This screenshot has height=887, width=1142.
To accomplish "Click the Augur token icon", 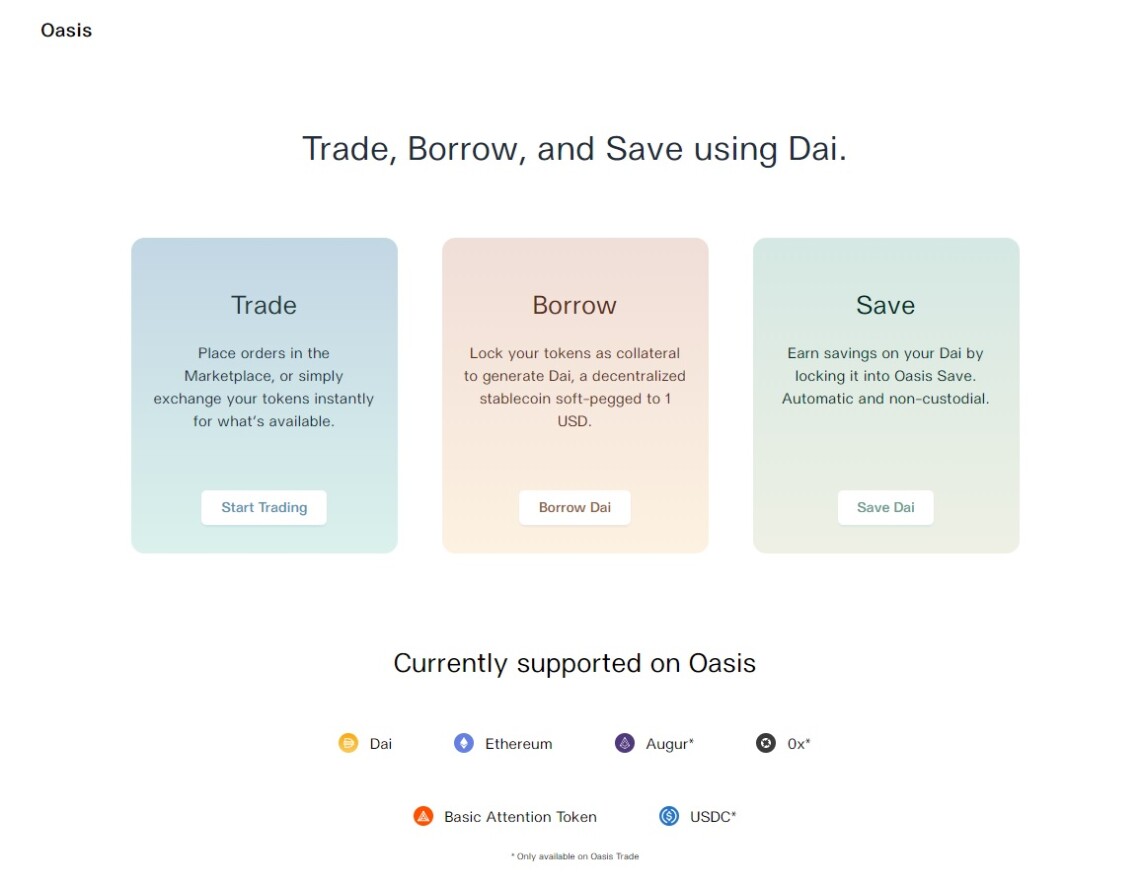I will (624, 743).
